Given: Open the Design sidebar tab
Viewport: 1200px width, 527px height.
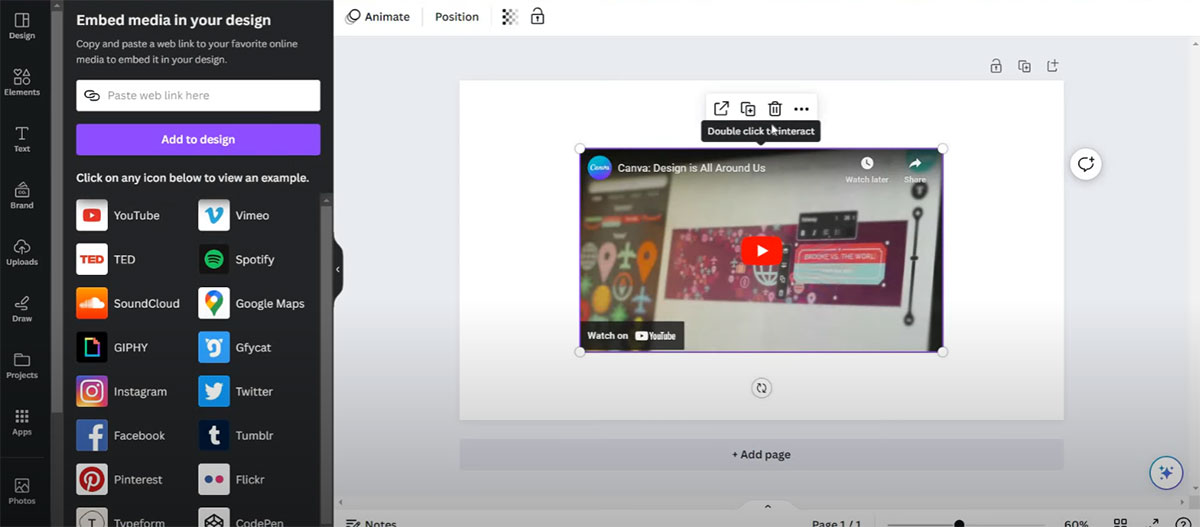Looking at the screenshot, I should pos(22,26).
